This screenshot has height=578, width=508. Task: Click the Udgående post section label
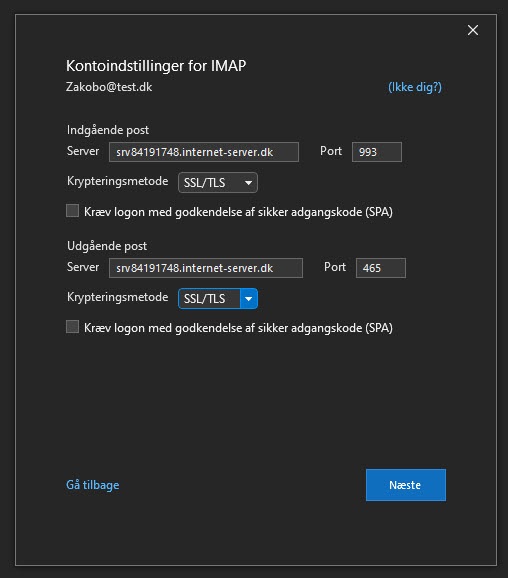(107, 246)
